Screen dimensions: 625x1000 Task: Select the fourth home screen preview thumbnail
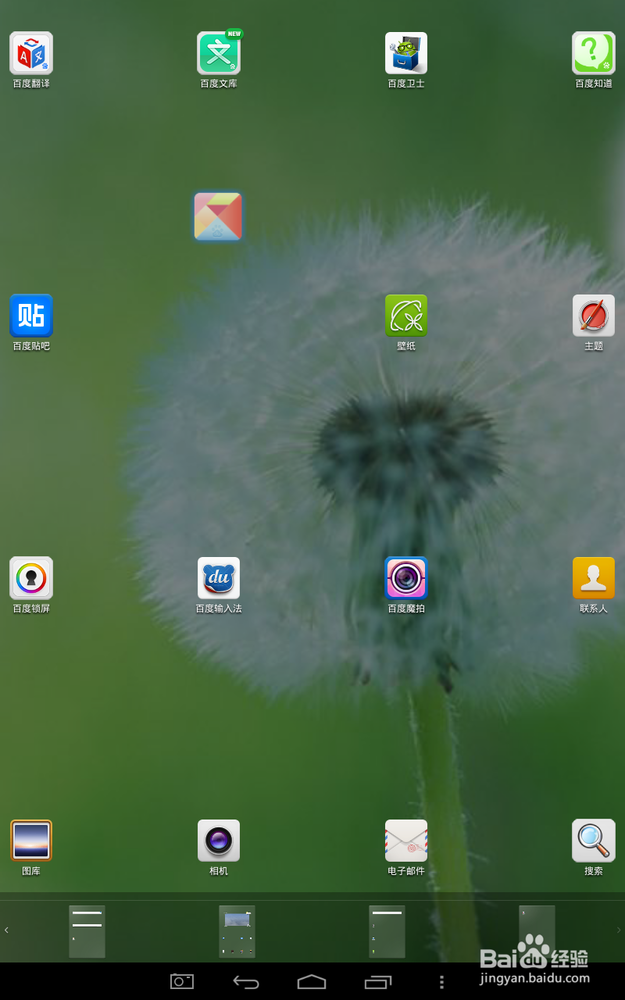point(537,931)
